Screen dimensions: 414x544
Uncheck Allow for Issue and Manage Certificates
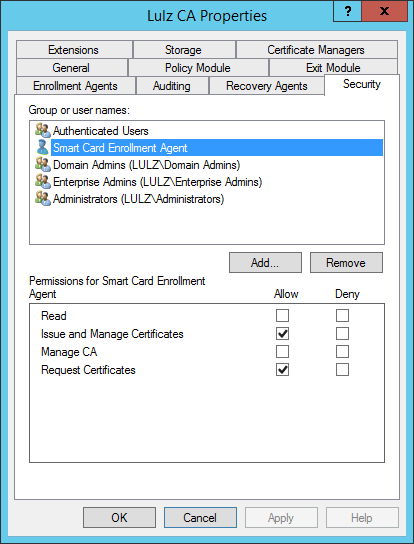(x=282, y=334)
